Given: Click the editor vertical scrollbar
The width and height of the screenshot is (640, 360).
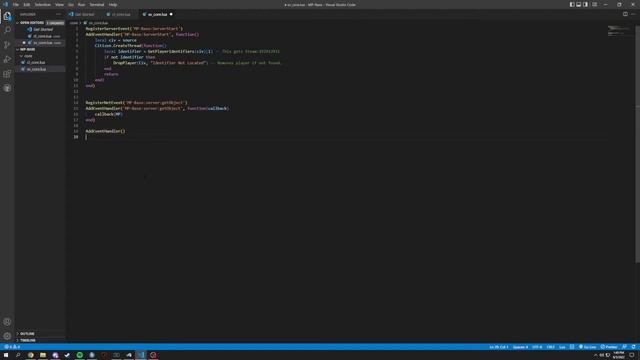Looking at the screenshot, I should point(638,143).
